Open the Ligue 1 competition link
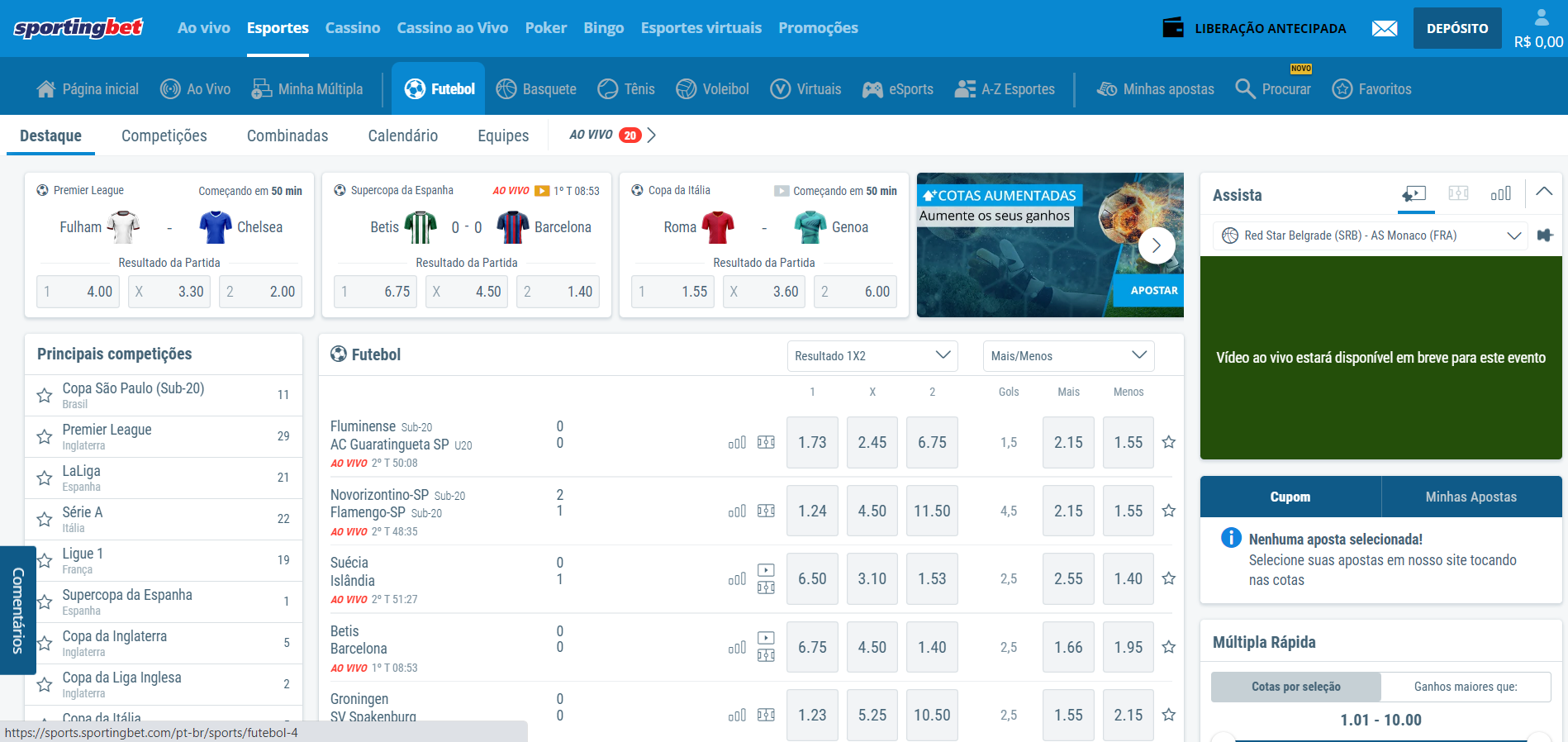 [x=164, y=561]
